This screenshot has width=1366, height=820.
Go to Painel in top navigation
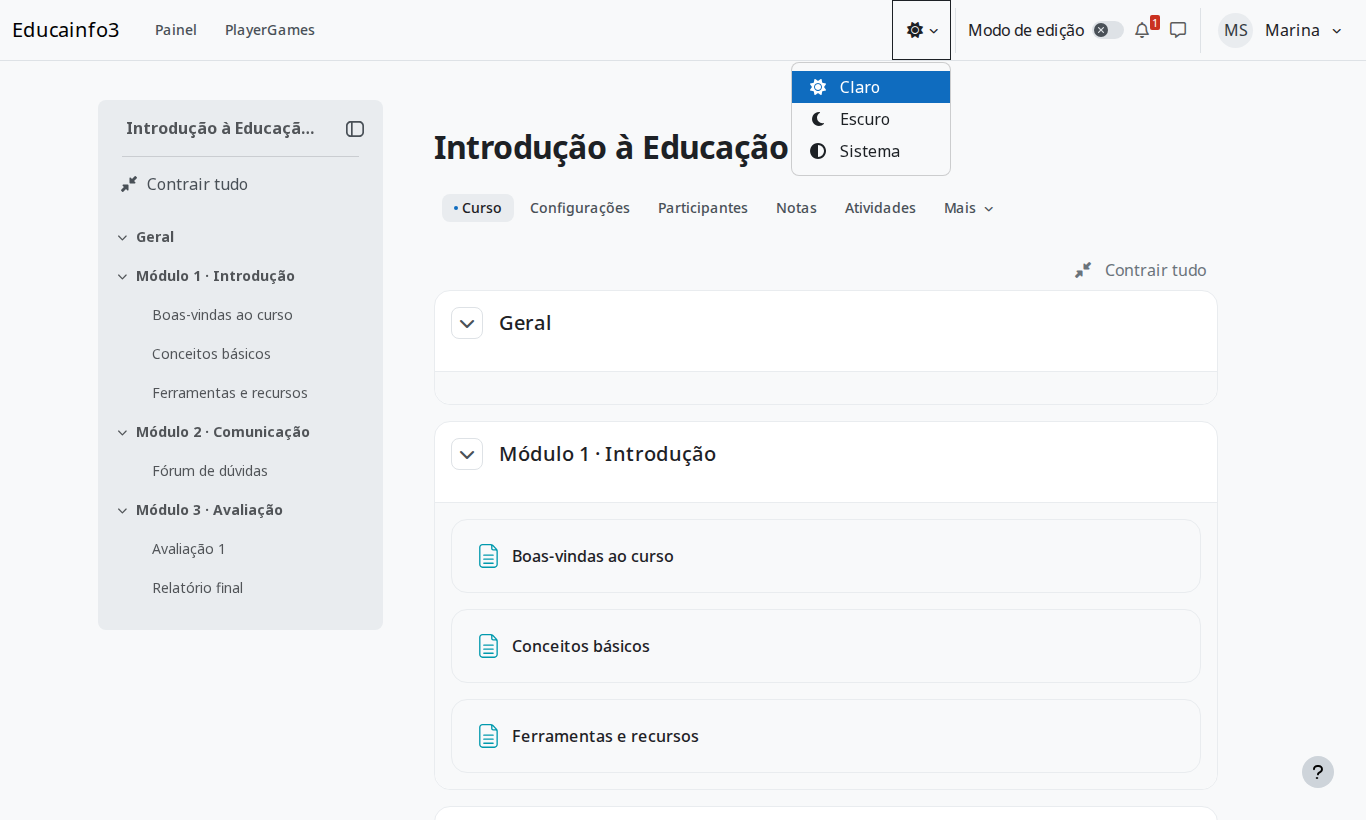(176, 30)
